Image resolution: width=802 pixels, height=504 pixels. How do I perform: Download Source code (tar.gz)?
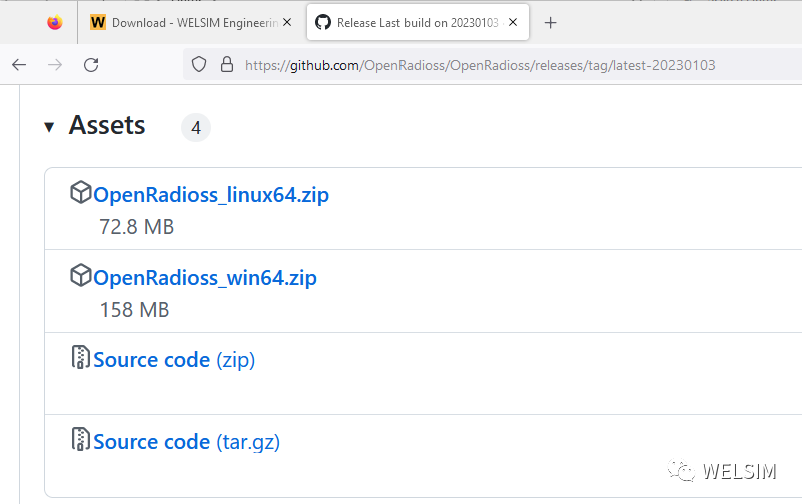187,442
